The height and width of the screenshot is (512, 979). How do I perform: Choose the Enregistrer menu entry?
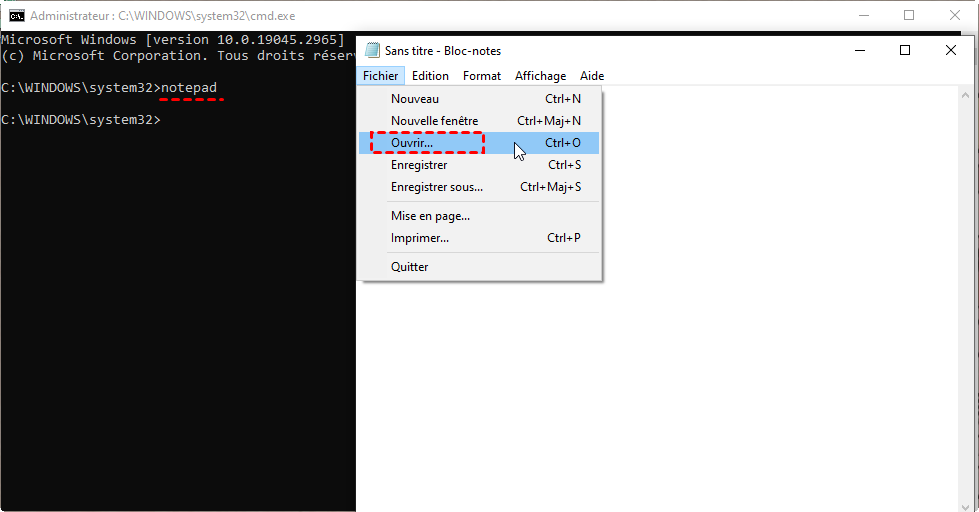coord(479,165)
